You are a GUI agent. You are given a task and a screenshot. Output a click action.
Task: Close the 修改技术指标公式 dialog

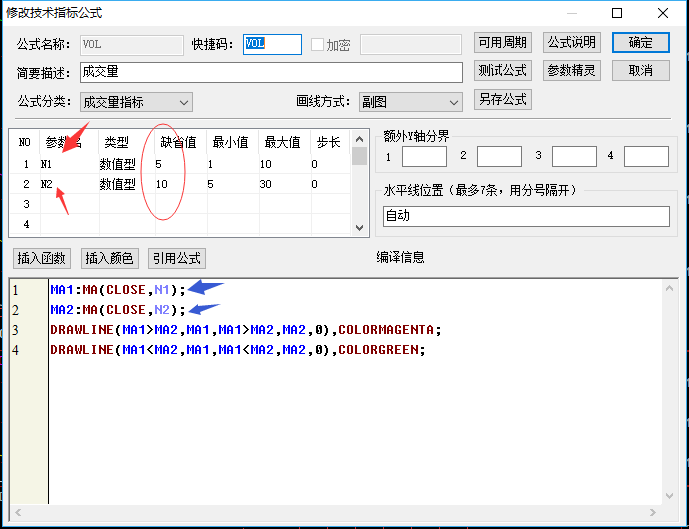(663, 13)
